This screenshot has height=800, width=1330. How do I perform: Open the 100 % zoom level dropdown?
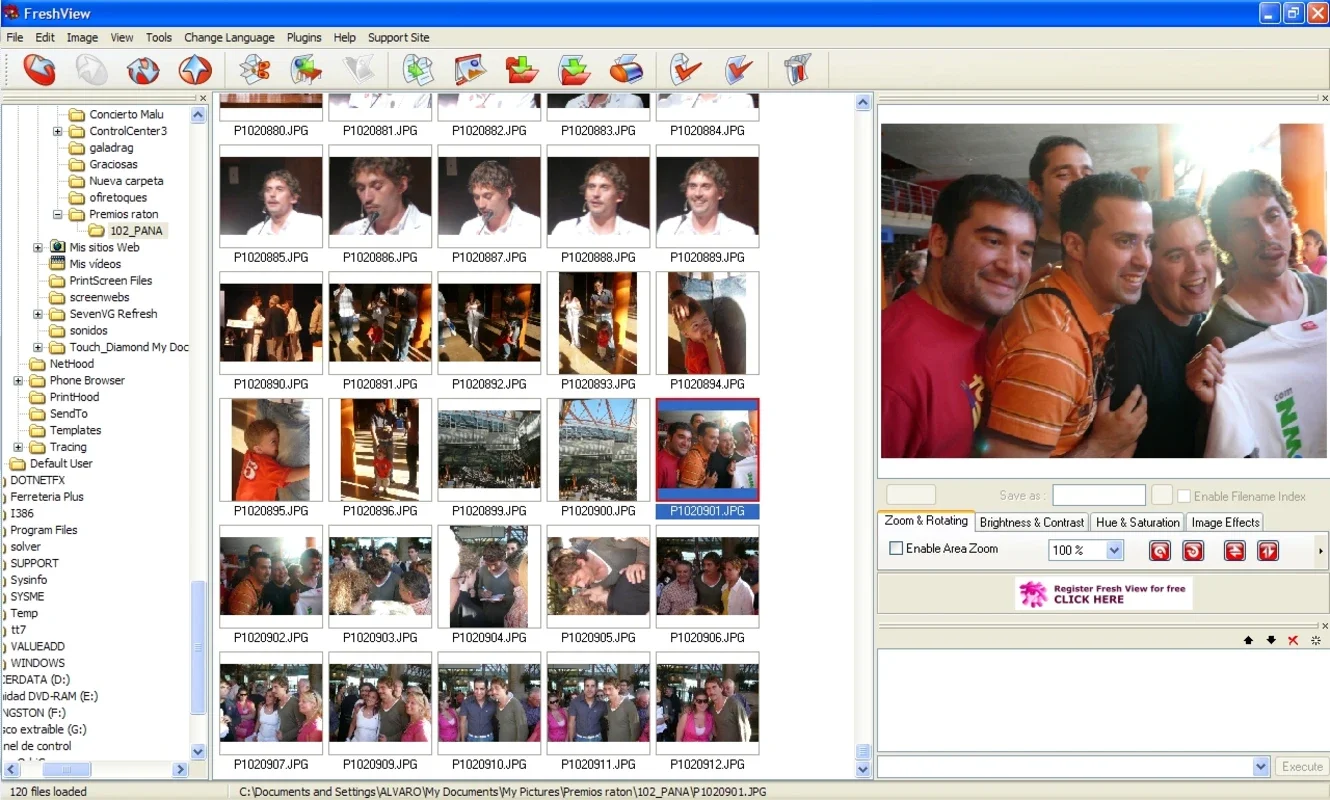coord(1114,550)
